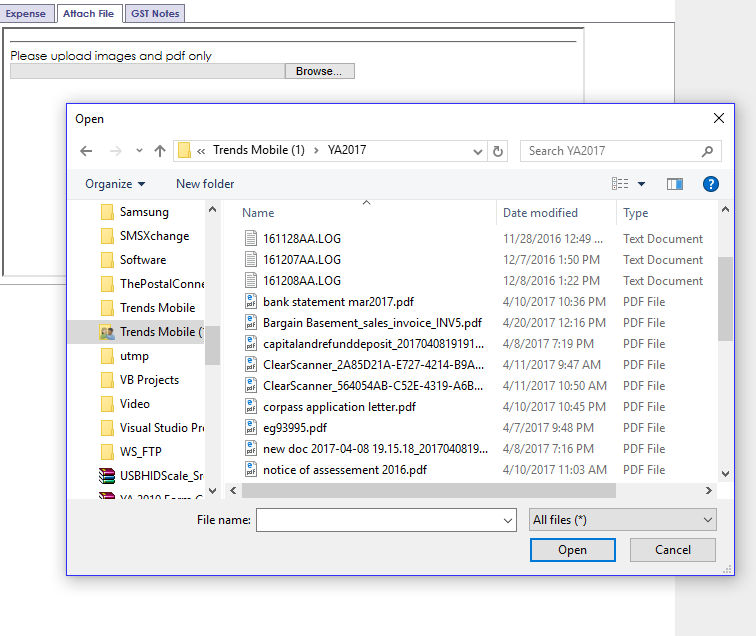Open the recent locations dropdown arrow
Viewport: 756px width, 636px height.
point(139,151)
